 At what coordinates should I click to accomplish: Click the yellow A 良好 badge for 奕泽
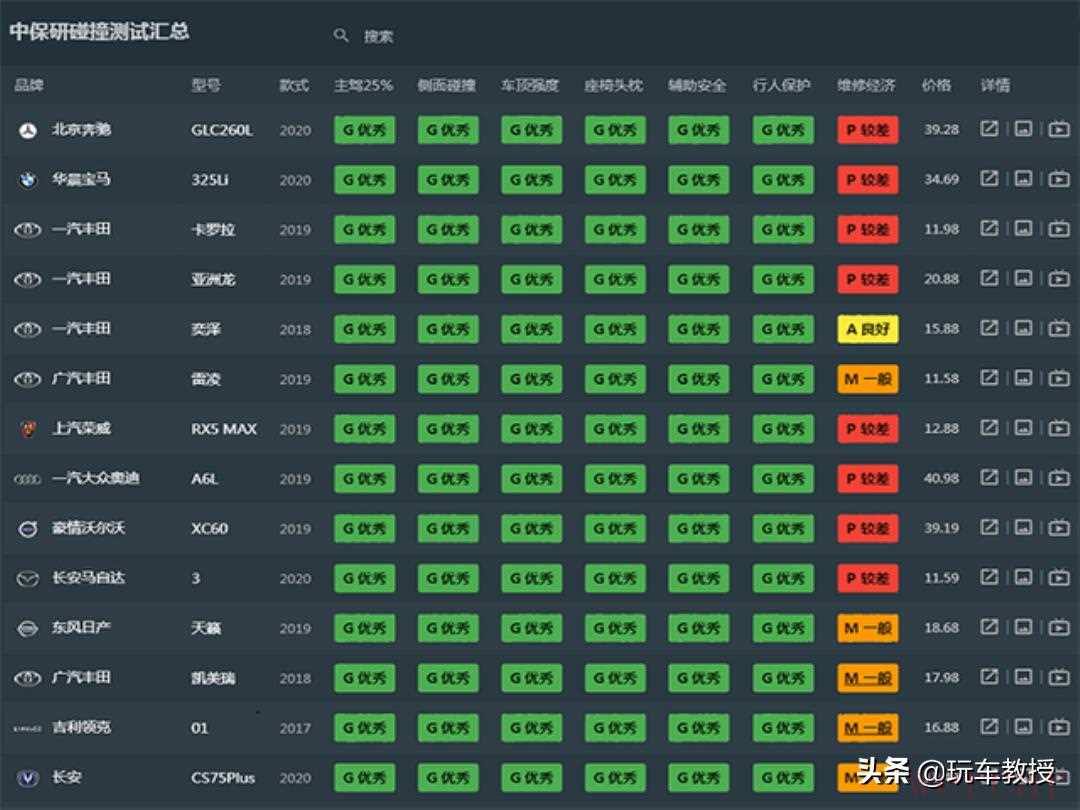[x=867, y=329]
